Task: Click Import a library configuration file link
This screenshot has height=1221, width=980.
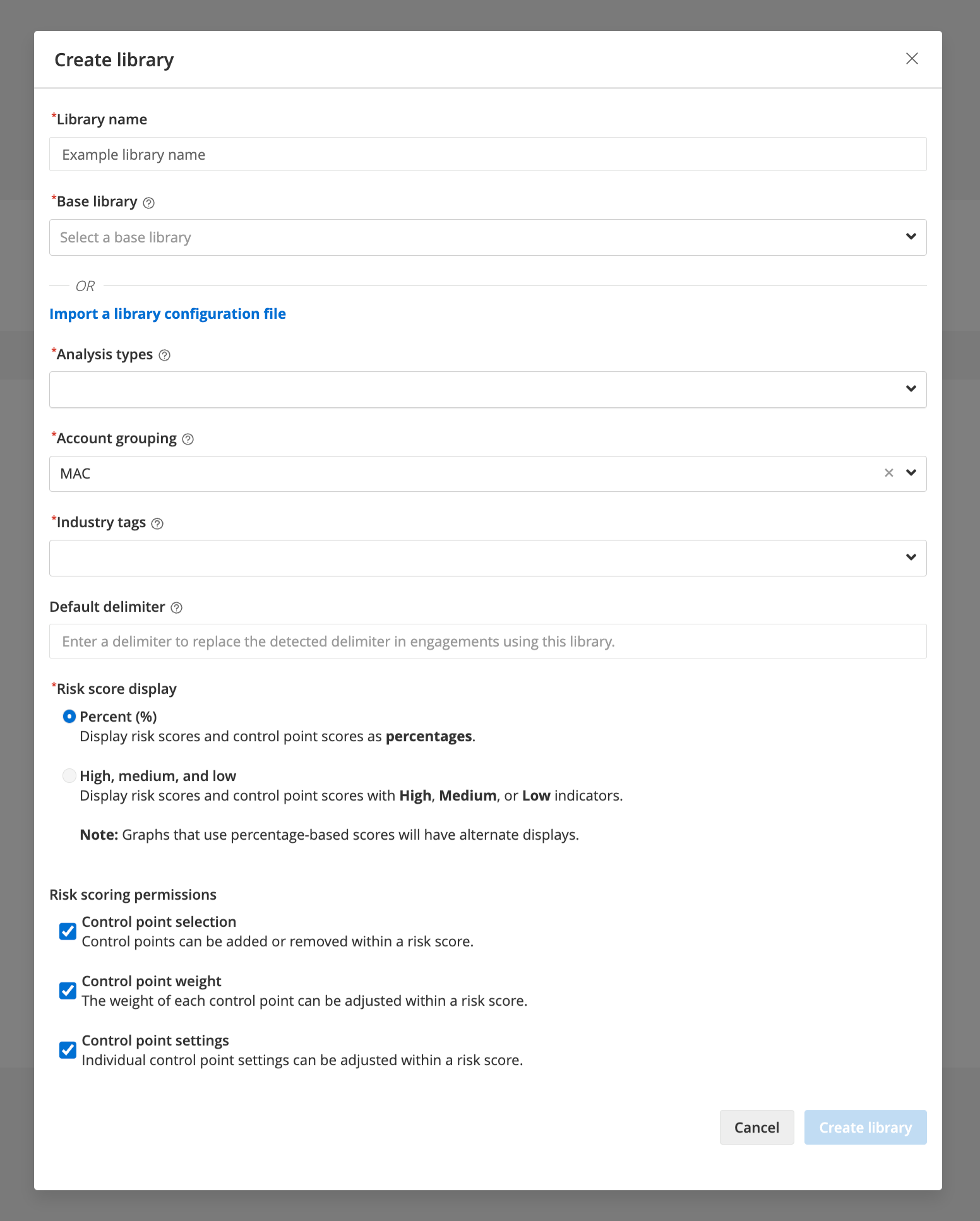Action: coord(167,314)
